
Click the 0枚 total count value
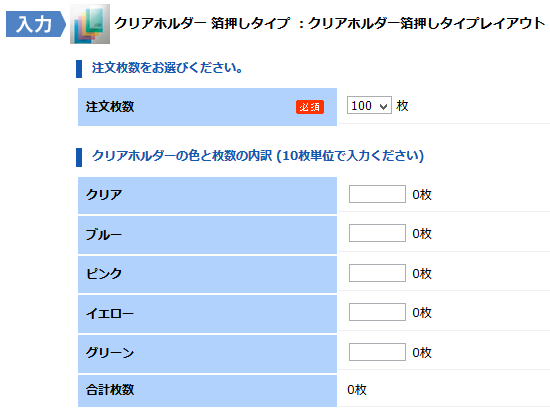coord(357,390)
